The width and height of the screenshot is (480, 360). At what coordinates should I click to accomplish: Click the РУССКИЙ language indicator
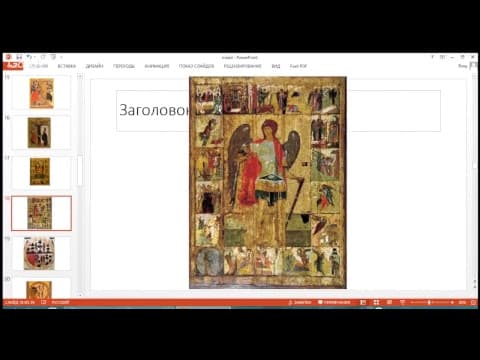tap(61, 302)
